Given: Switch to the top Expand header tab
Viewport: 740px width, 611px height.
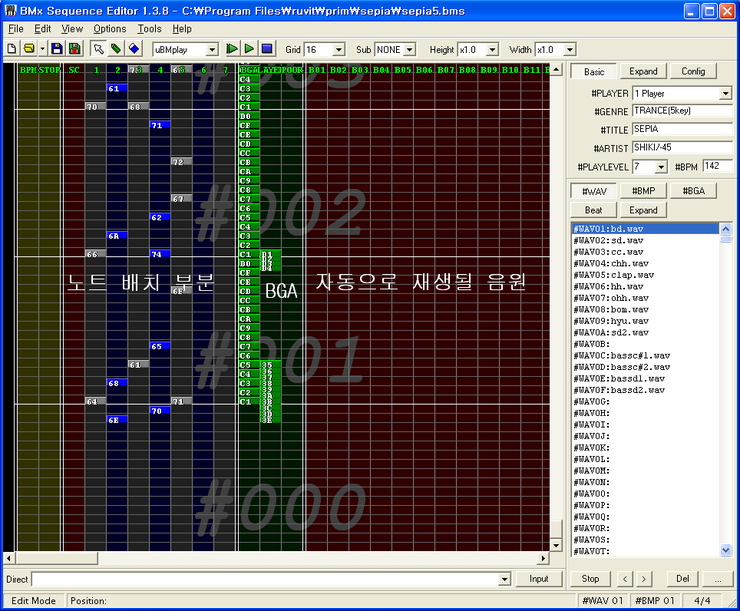Looking at the screenshot, I should tap(643, 71).
